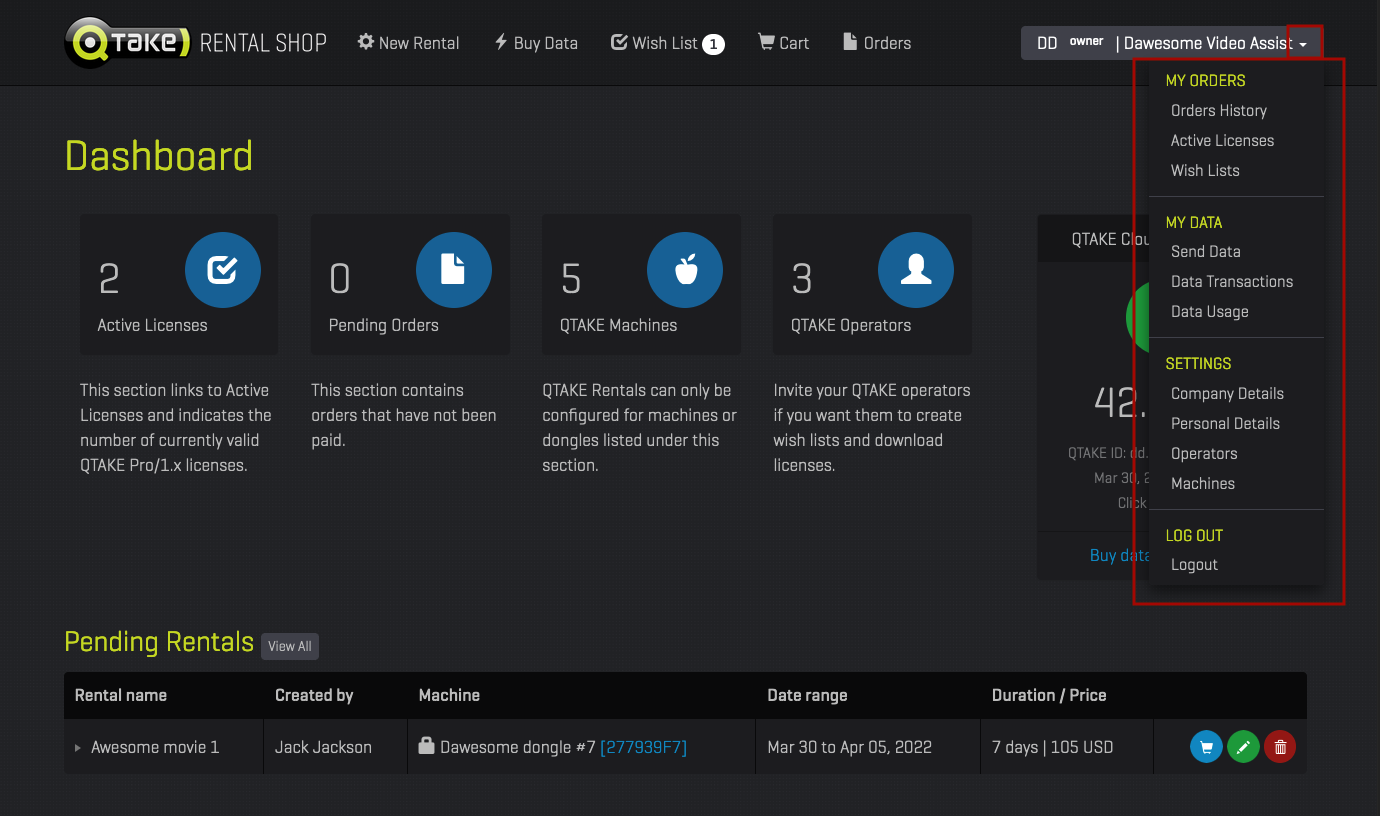The height and width of the screenshot is (816, 1380).
Task: Click the Duration / Price column header
Action: click(x=1049, y=695)
